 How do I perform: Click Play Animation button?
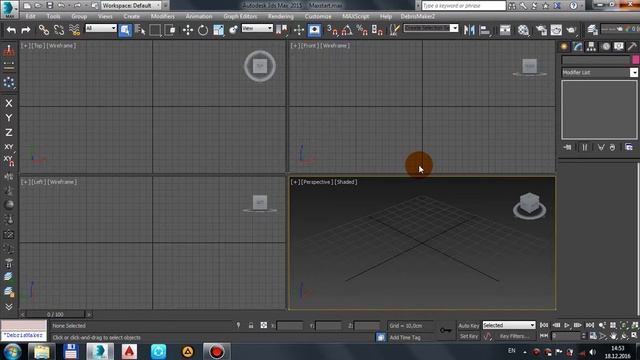[x=567, y=325]
